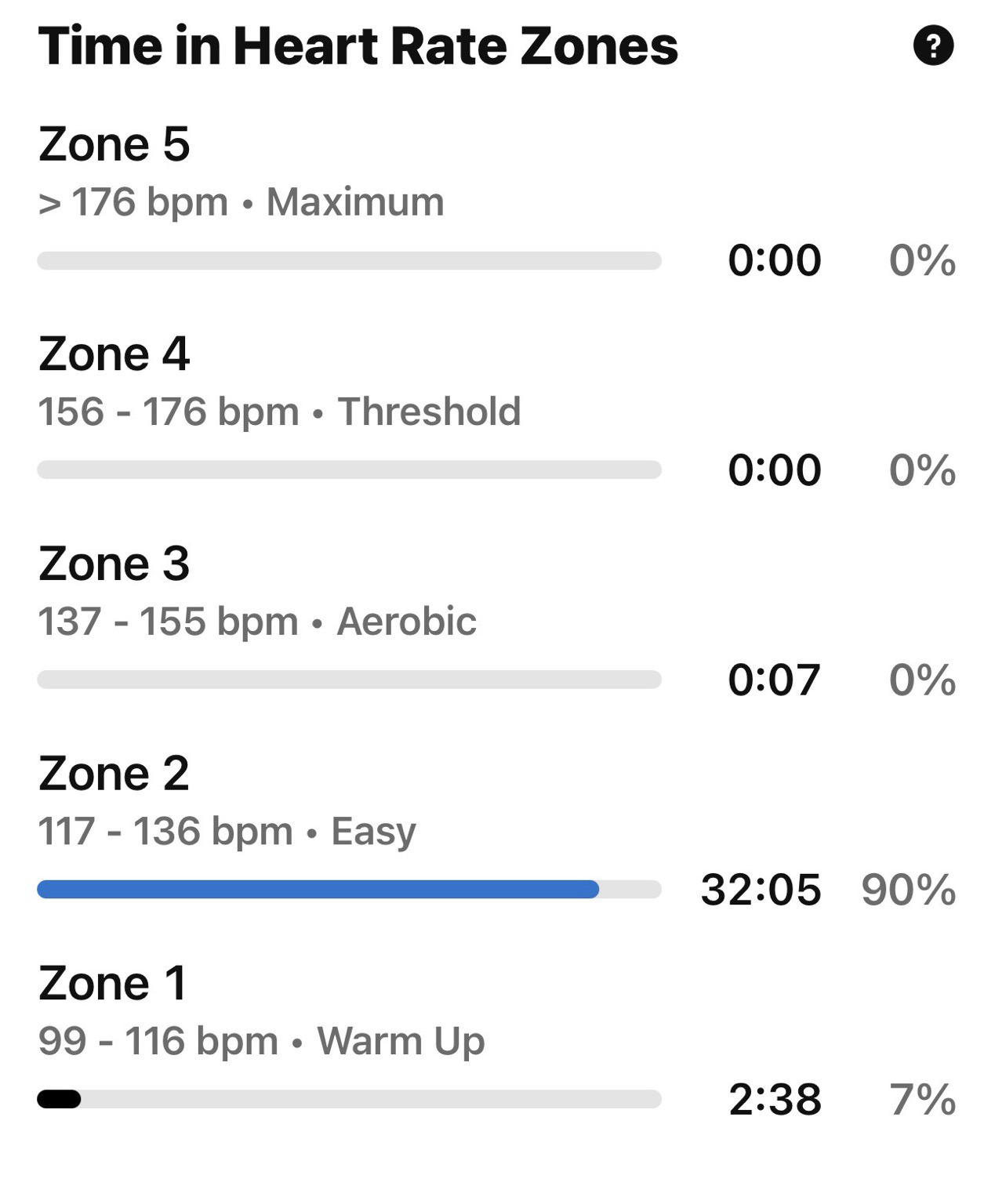
Task: Tap the Zone 5 bpm range description
Action: (241, 202)
